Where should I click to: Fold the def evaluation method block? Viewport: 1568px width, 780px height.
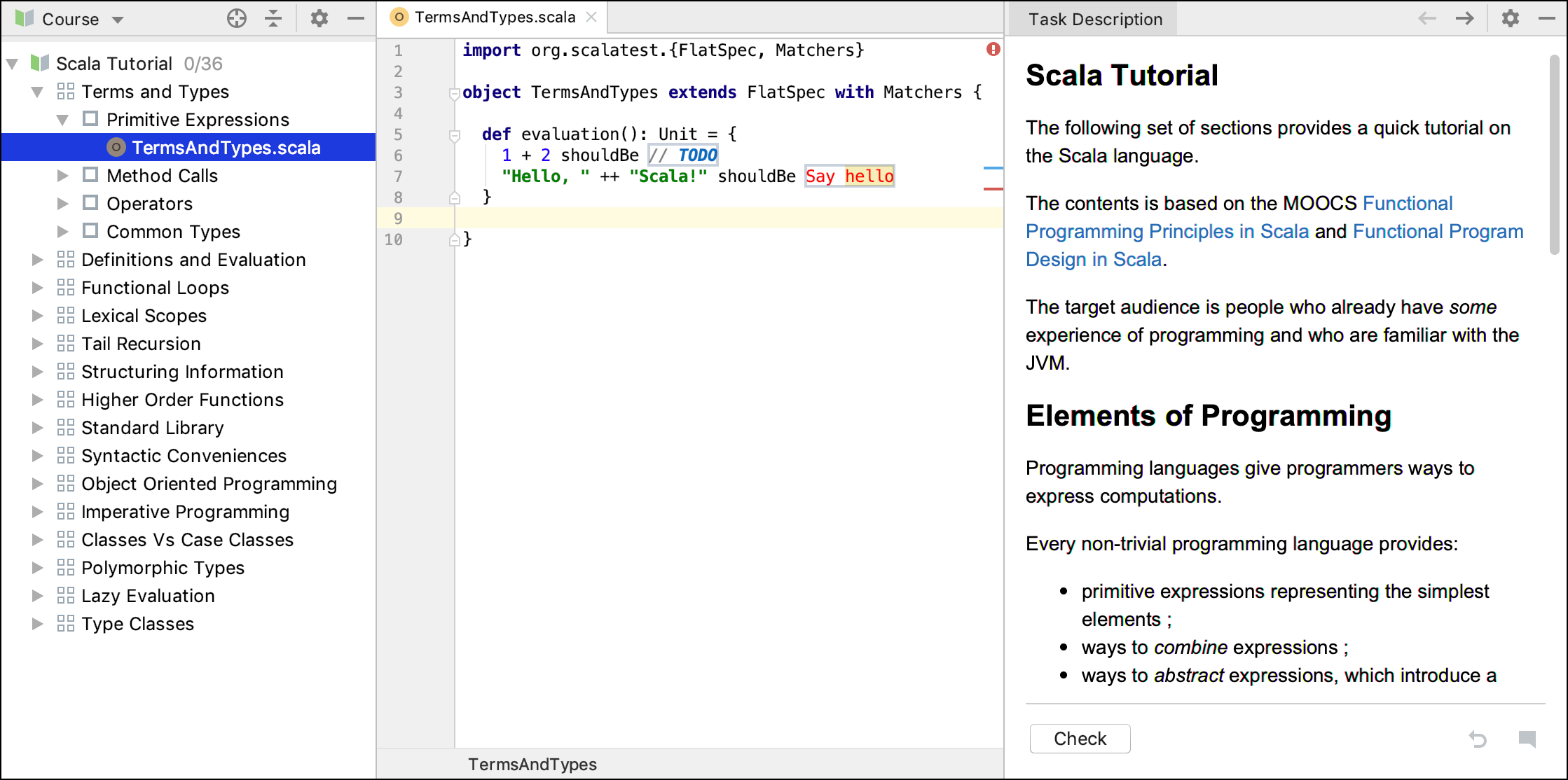[454, 135]
